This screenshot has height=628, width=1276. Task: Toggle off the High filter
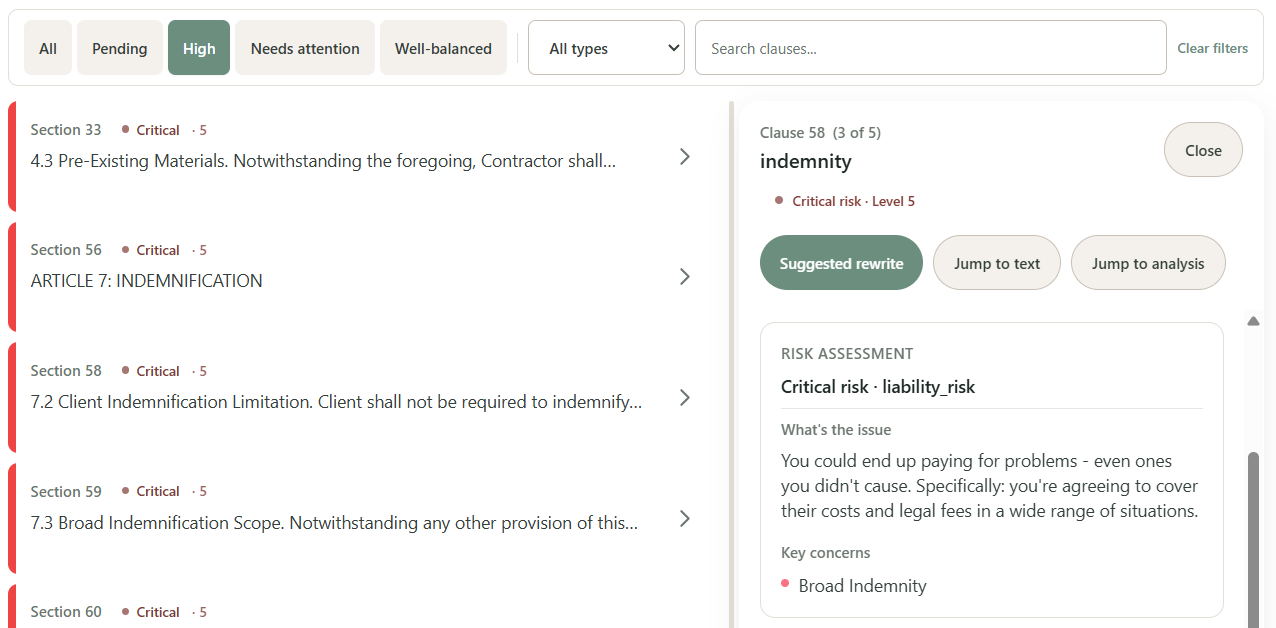click(x=198, y=47)
